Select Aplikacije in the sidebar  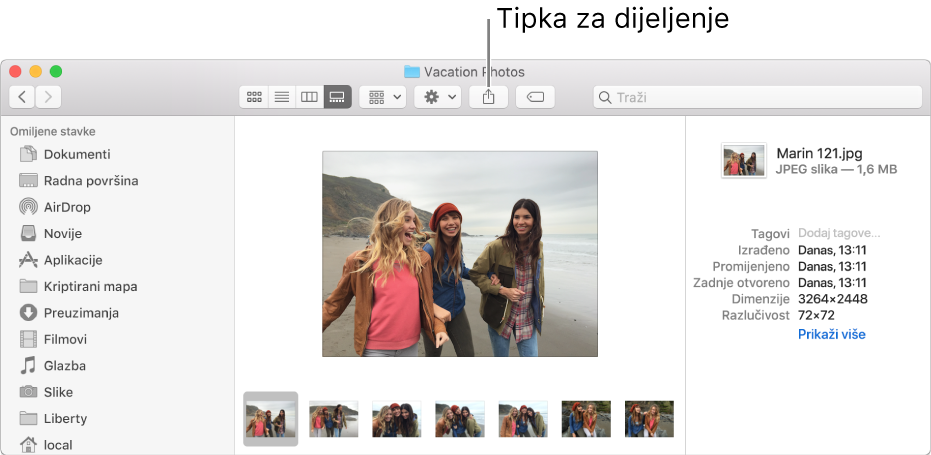tap(72, 260)
